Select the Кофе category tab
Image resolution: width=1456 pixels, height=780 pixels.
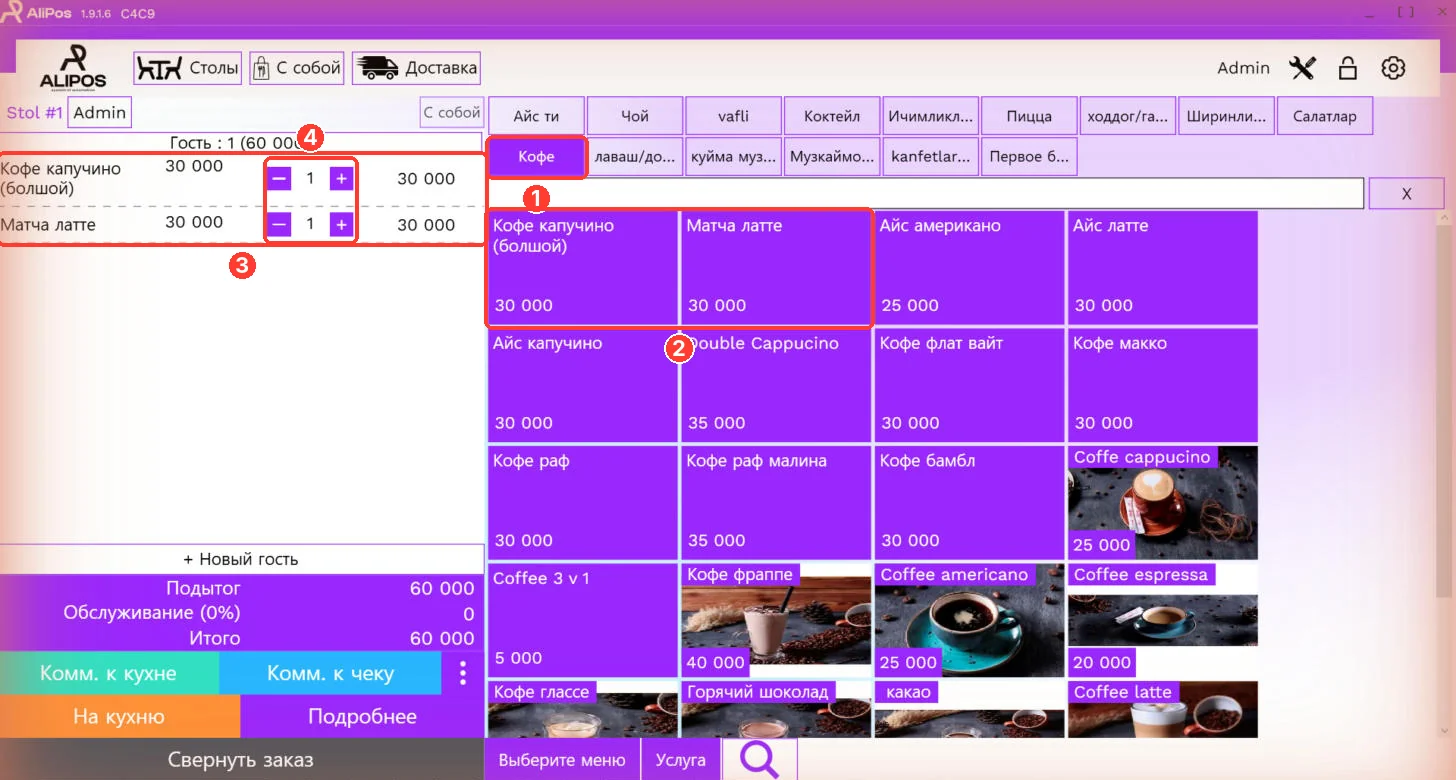(x=536, y=157)
